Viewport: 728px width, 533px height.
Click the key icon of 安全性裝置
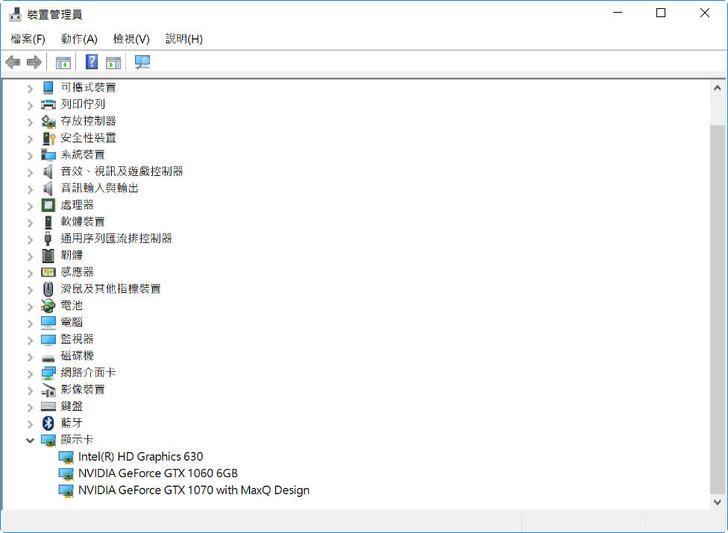click(x=48, y=138)
